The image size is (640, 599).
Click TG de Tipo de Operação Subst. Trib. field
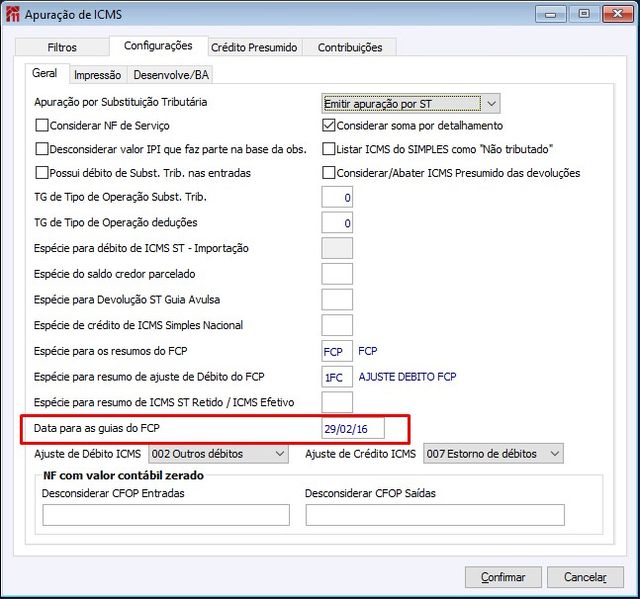pyautogui.click(x=337, y=197)
